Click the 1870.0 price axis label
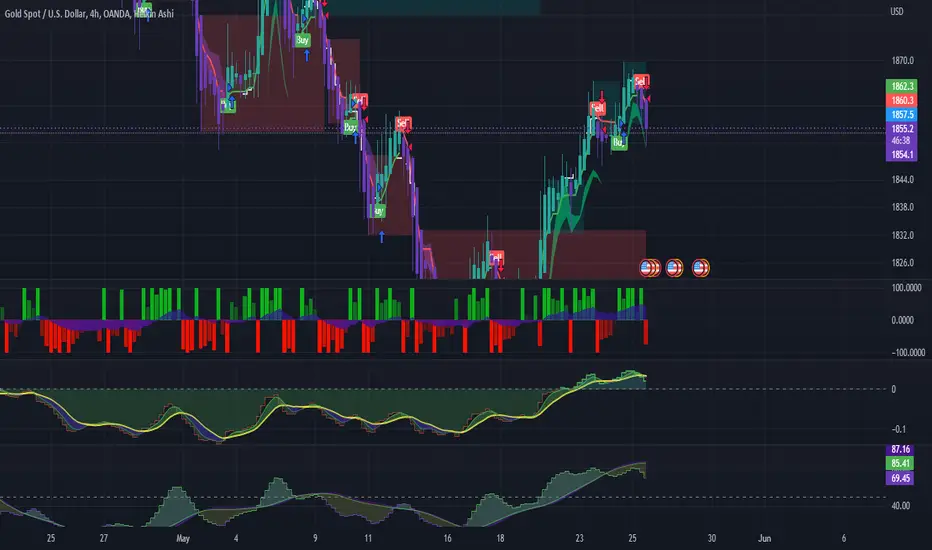This screenshot has width=932, height=550. tap(902, 61)
